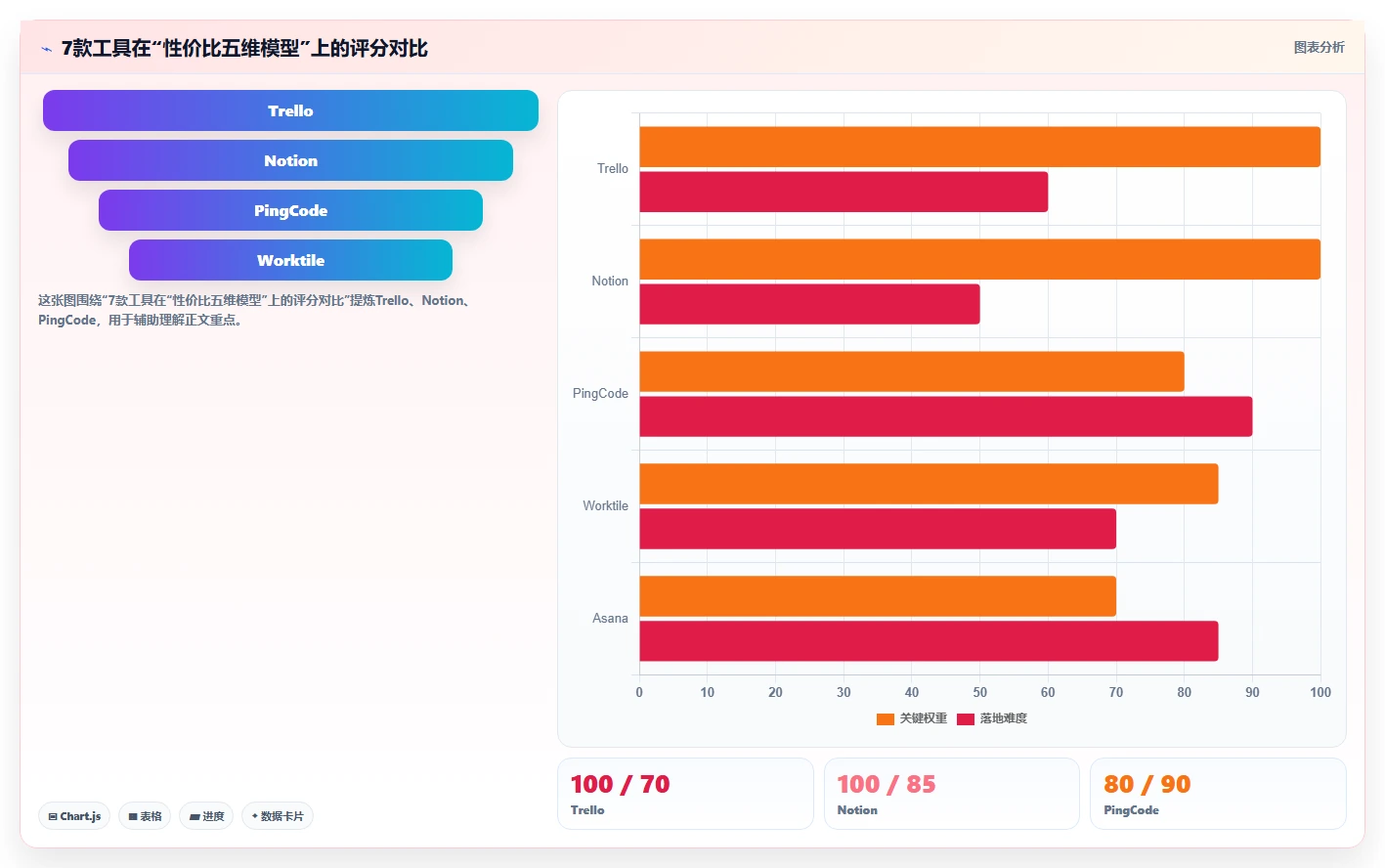Image resolution: width=1385 pixels, height=868 pixels.
Task: Click the small icon before the chart title
Action: 46,49
